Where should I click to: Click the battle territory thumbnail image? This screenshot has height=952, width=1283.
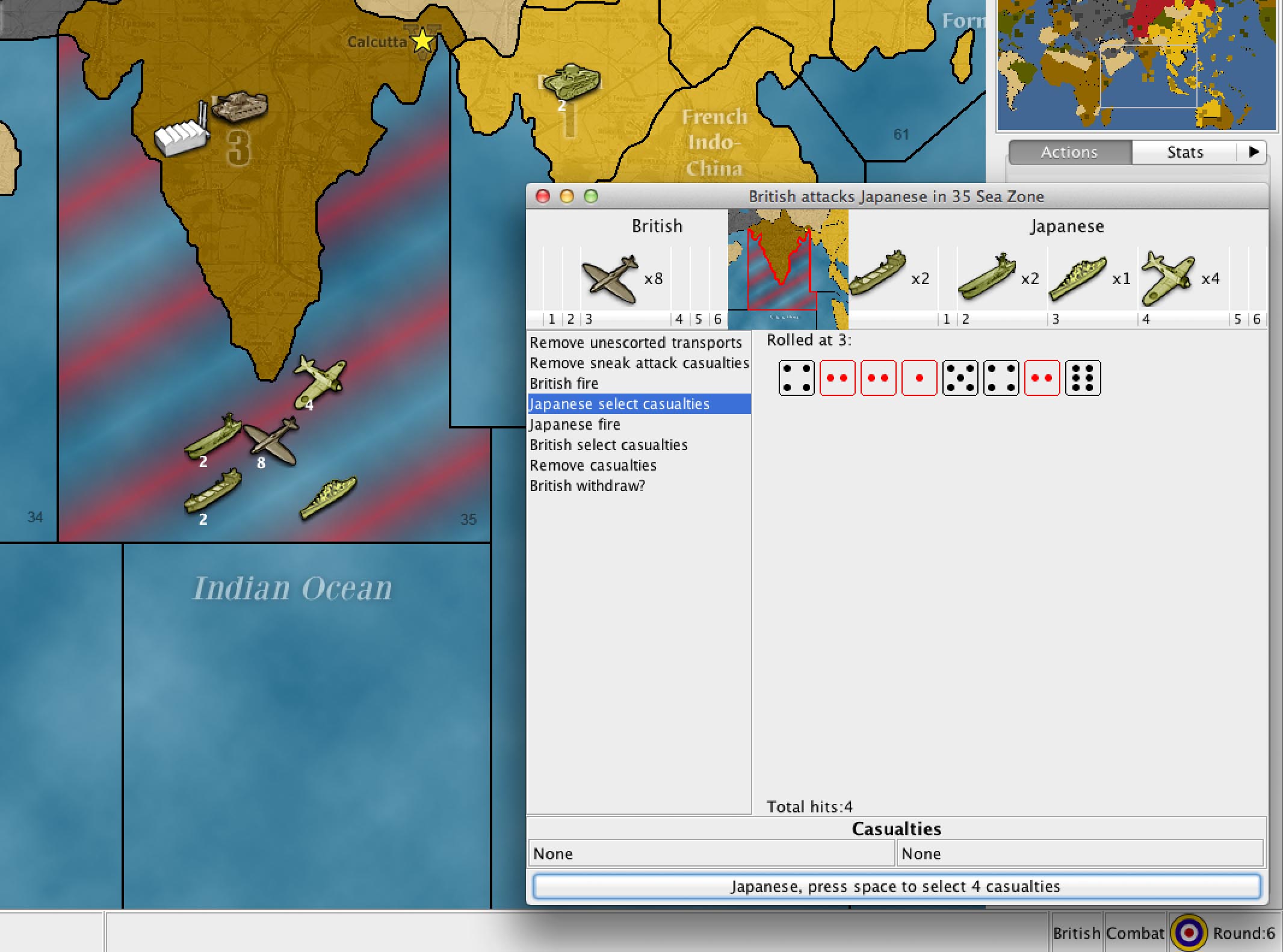point(788,268)
